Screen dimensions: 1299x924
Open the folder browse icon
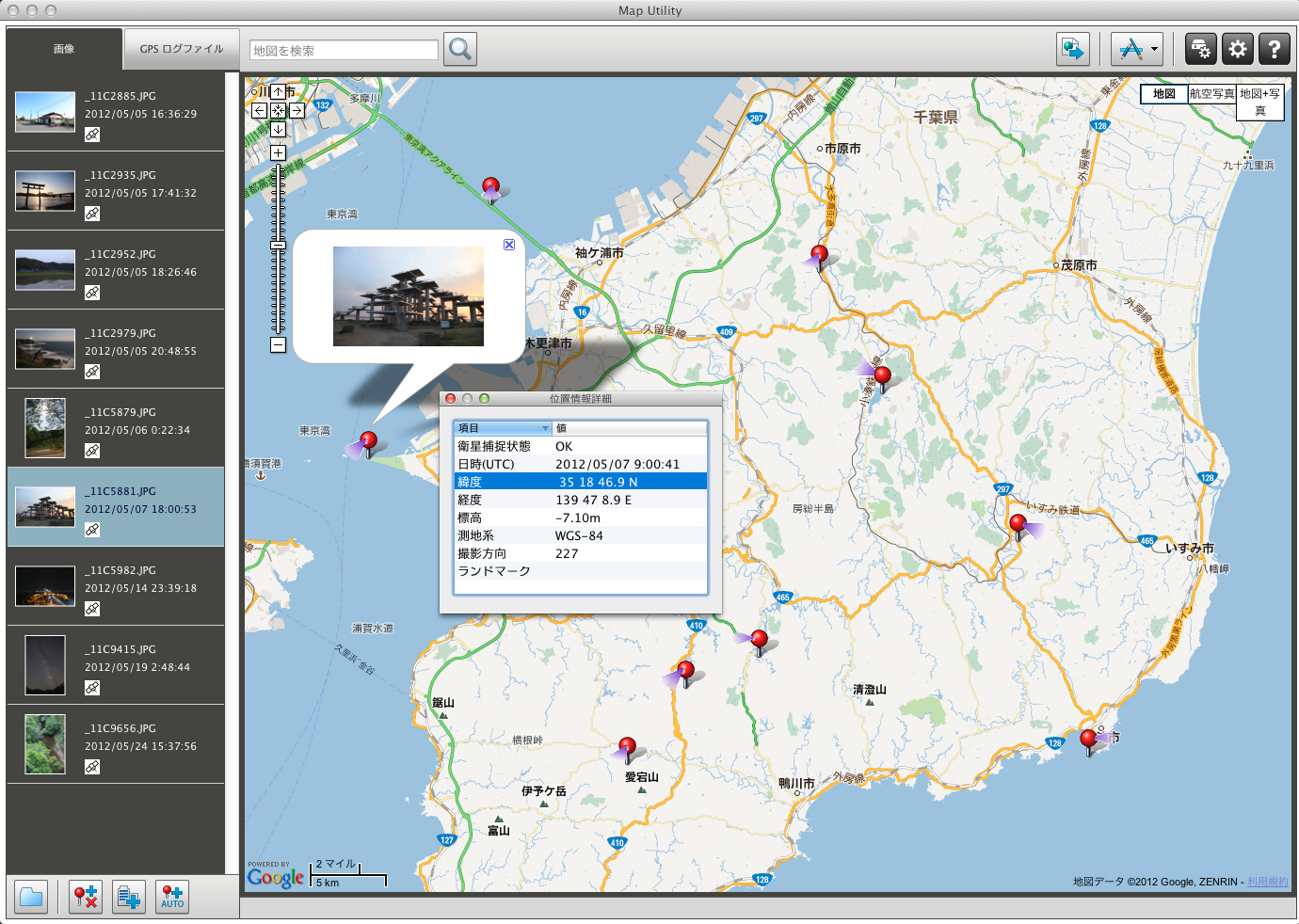(30, 897)
